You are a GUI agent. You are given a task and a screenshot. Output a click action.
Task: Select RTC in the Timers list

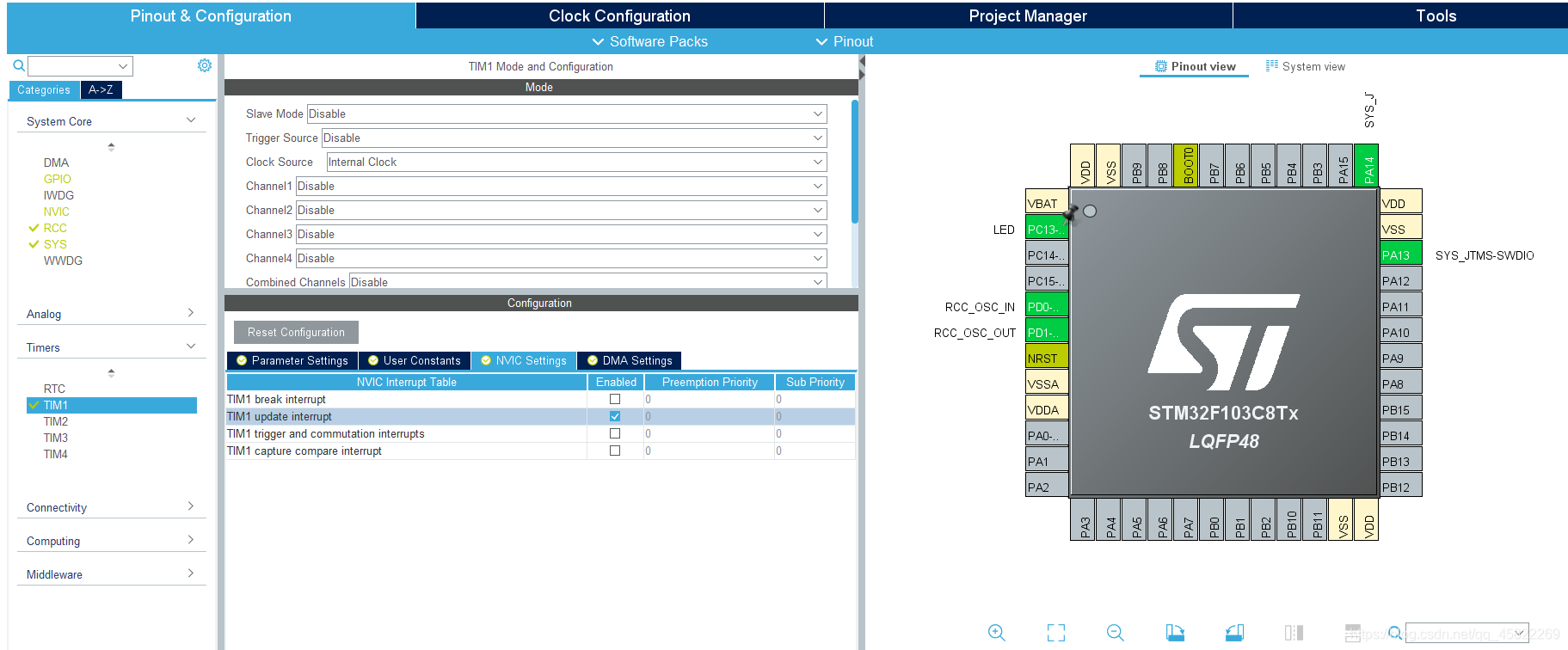pyautogui.click(x=55, y=389)
